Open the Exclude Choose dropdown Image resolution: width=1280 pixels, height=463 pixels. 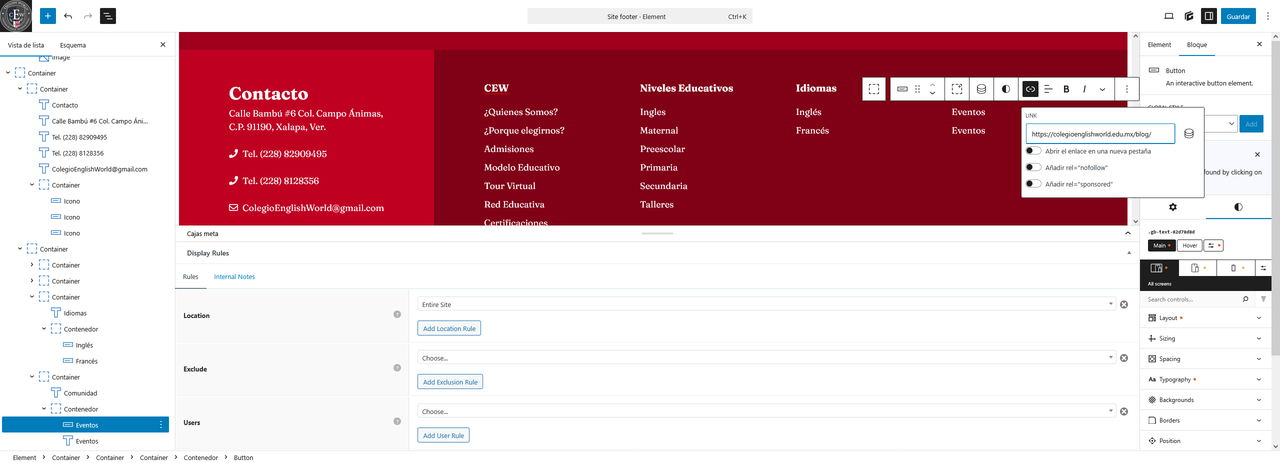pos(766,358)
